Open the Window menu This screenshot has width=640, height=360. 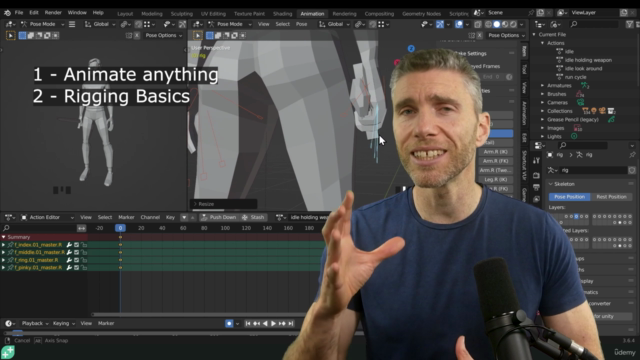pyautogui.click(x=77, y=13)
